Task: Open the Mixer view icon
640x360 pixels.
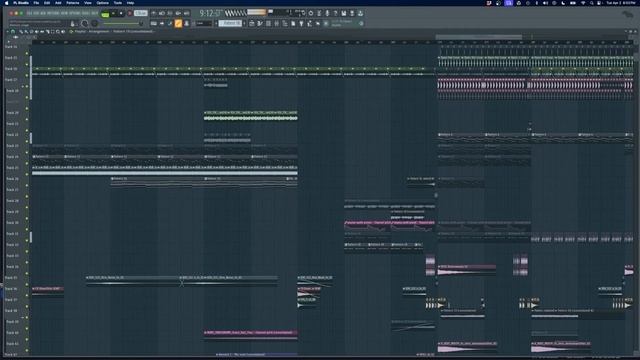Action: coord(276,23)
